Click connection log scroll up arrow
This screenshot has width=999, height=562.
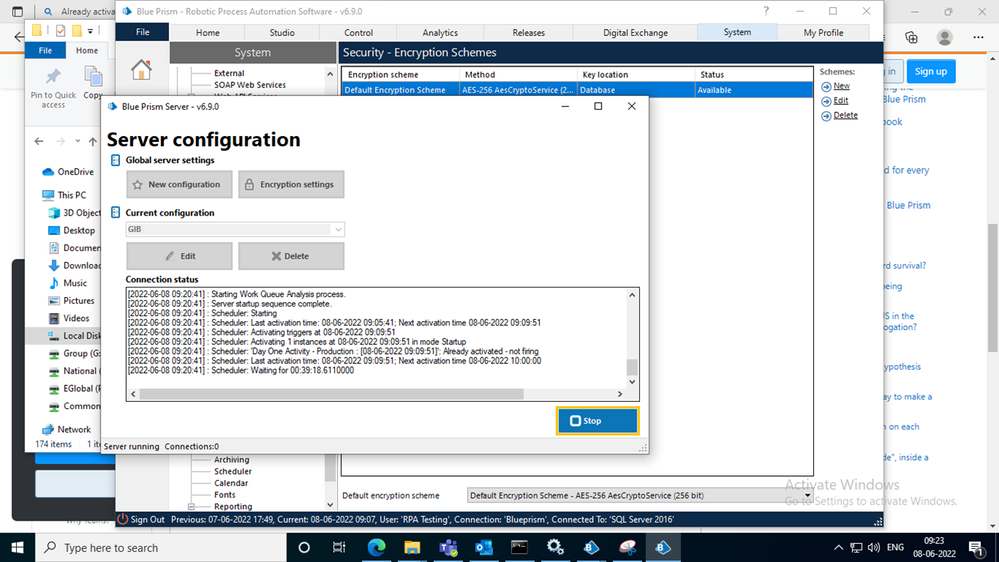[631, 295]
